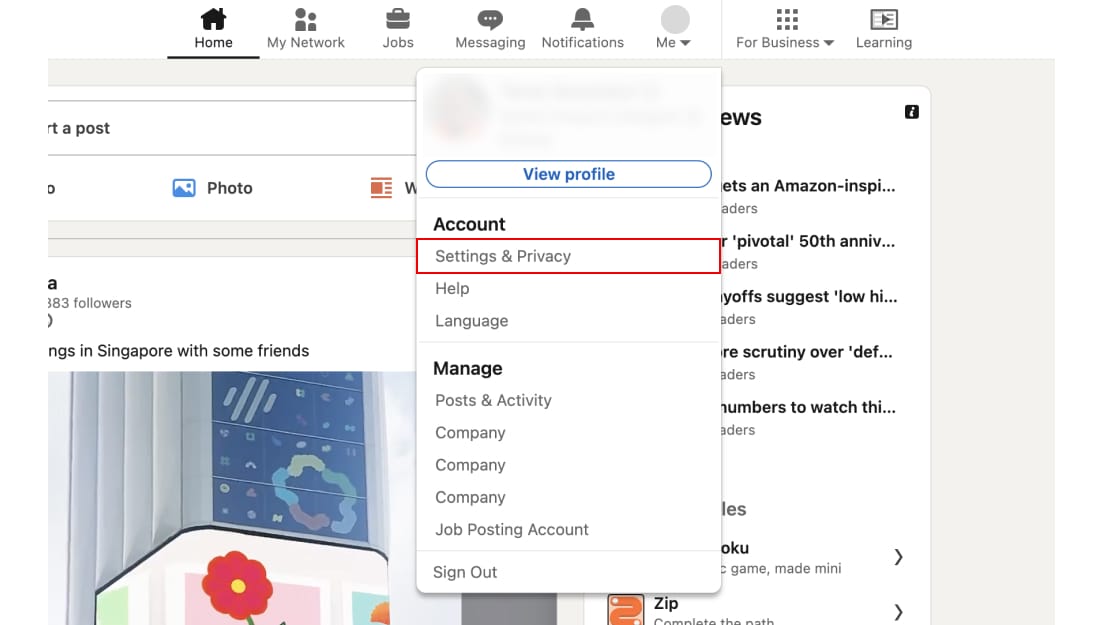Screen dimensions: 1103x625
Task: Click the followers count text
Action: point(89,303)
